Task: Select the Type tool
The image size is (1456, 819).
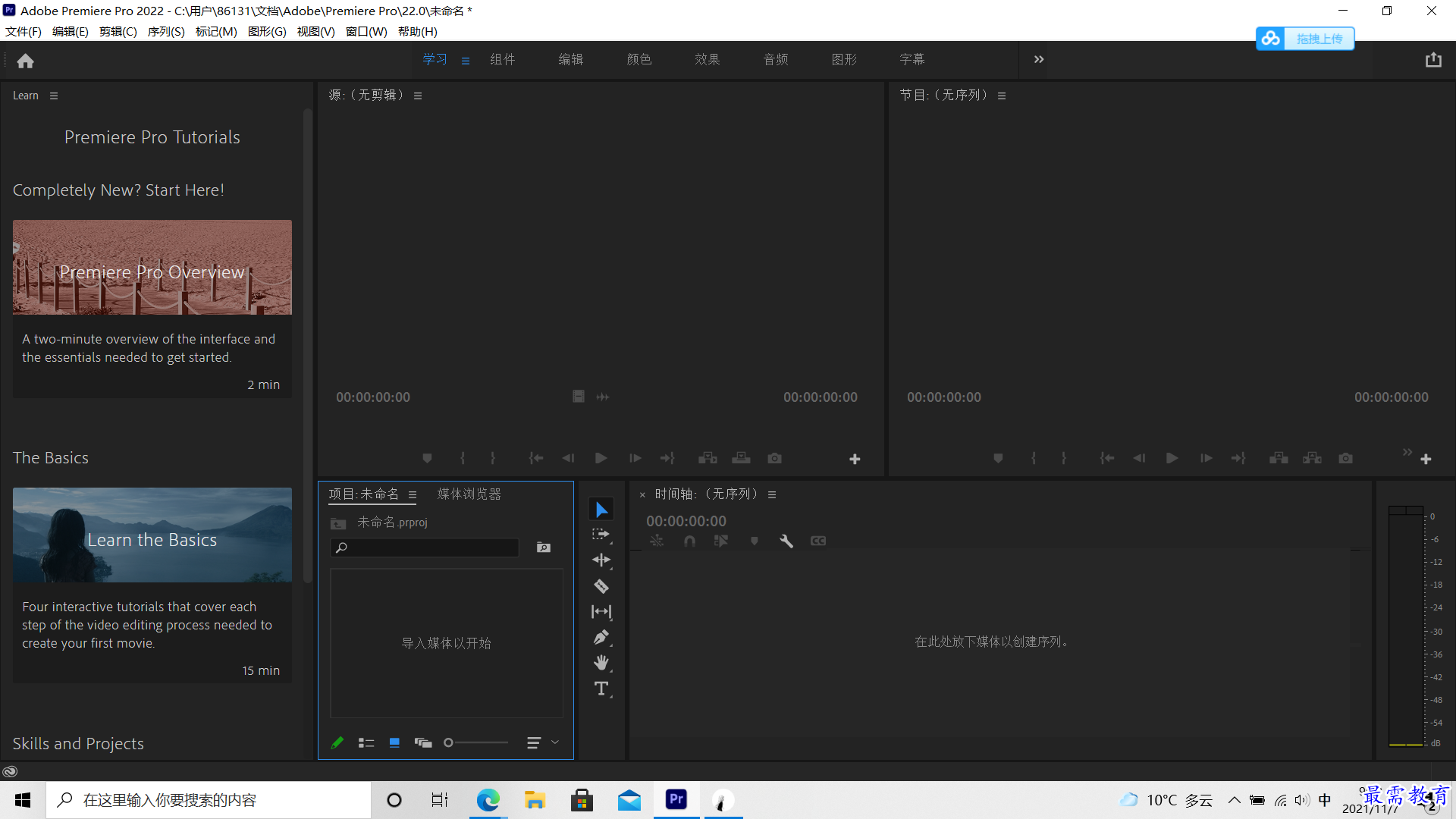Action: pos(601,689)
